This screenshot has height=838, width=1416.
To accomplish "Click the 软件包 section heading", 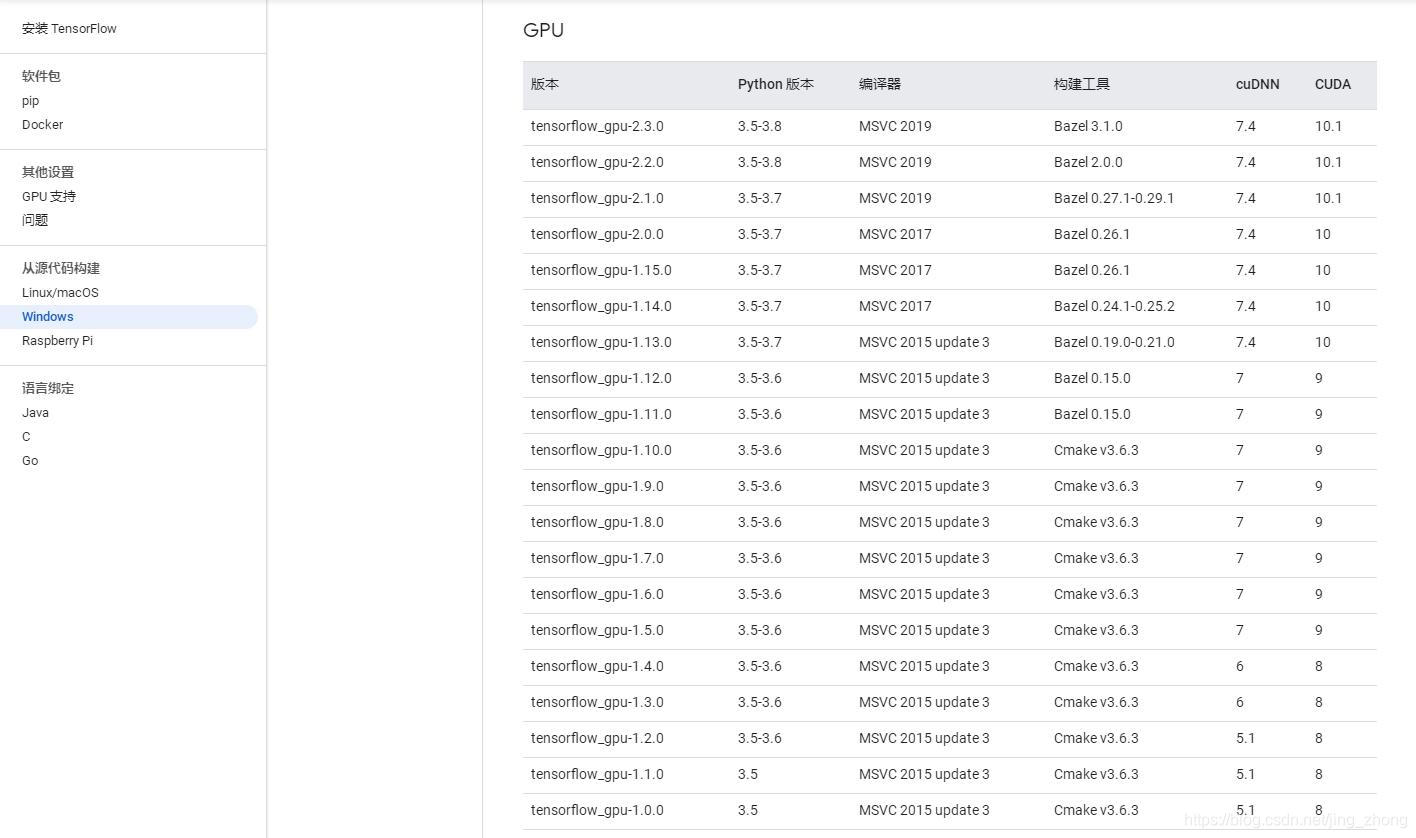I will [x=41, y=76].
